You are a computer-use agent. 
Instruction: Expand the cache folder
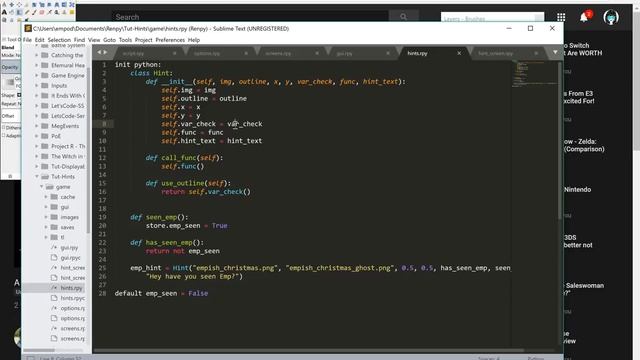(x=46, y=197)
